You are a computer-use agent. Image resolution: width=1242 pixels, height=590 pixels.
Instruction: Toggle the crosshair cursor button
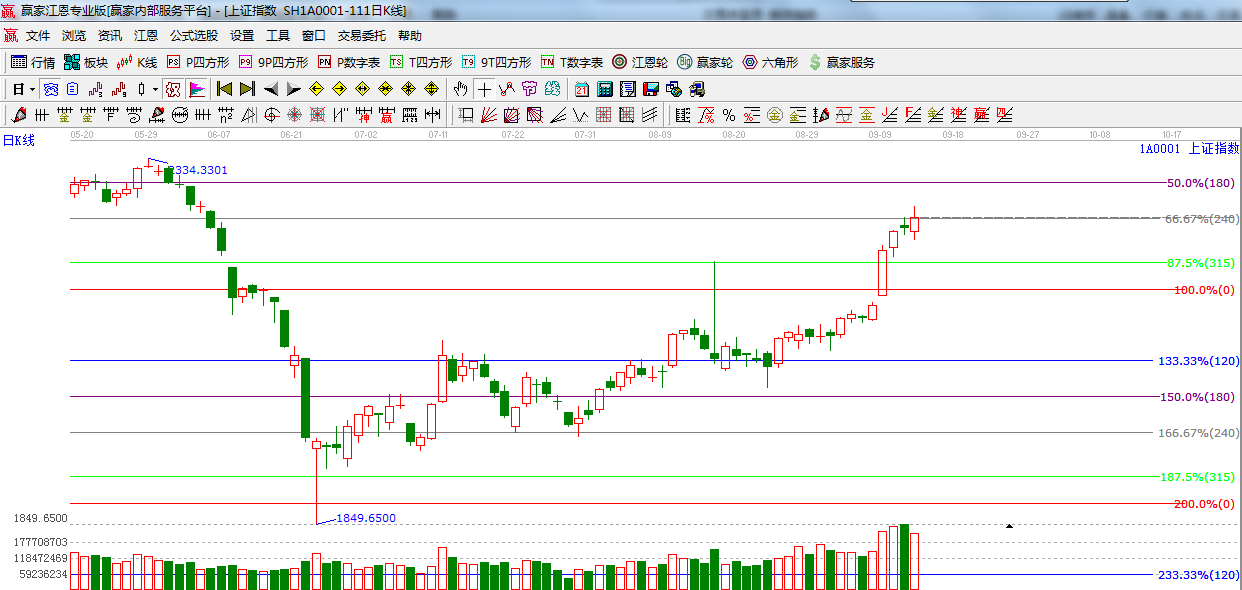[484, 89]
